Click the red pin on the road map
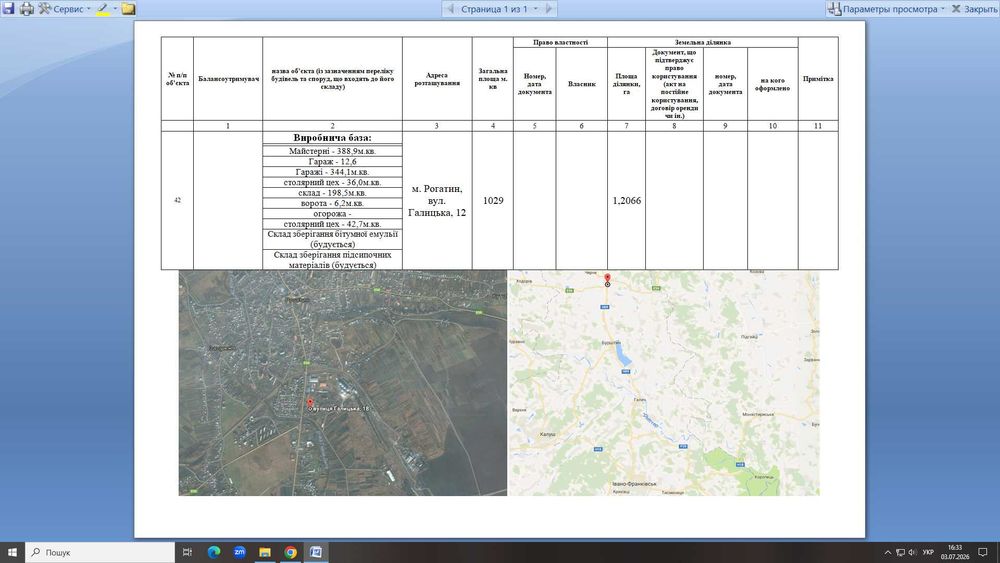The width and height of the screenshot is (1000, 563). click(607, 278)
